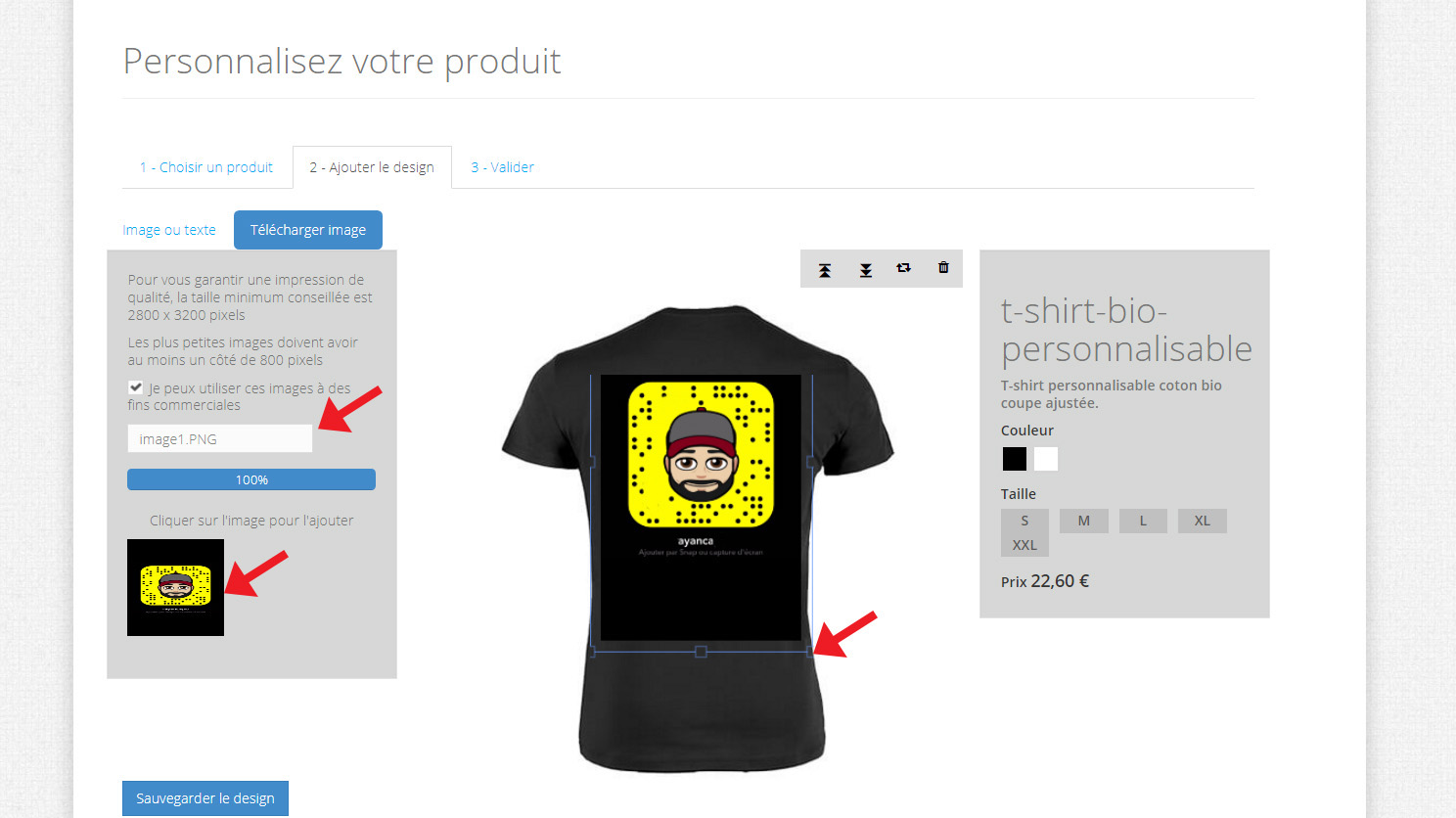Image resolution: width=1456 pixels, height=818 pixels.
Task: Open the 1 - Choisir un produit tab
Action: [x=206, y=167]
